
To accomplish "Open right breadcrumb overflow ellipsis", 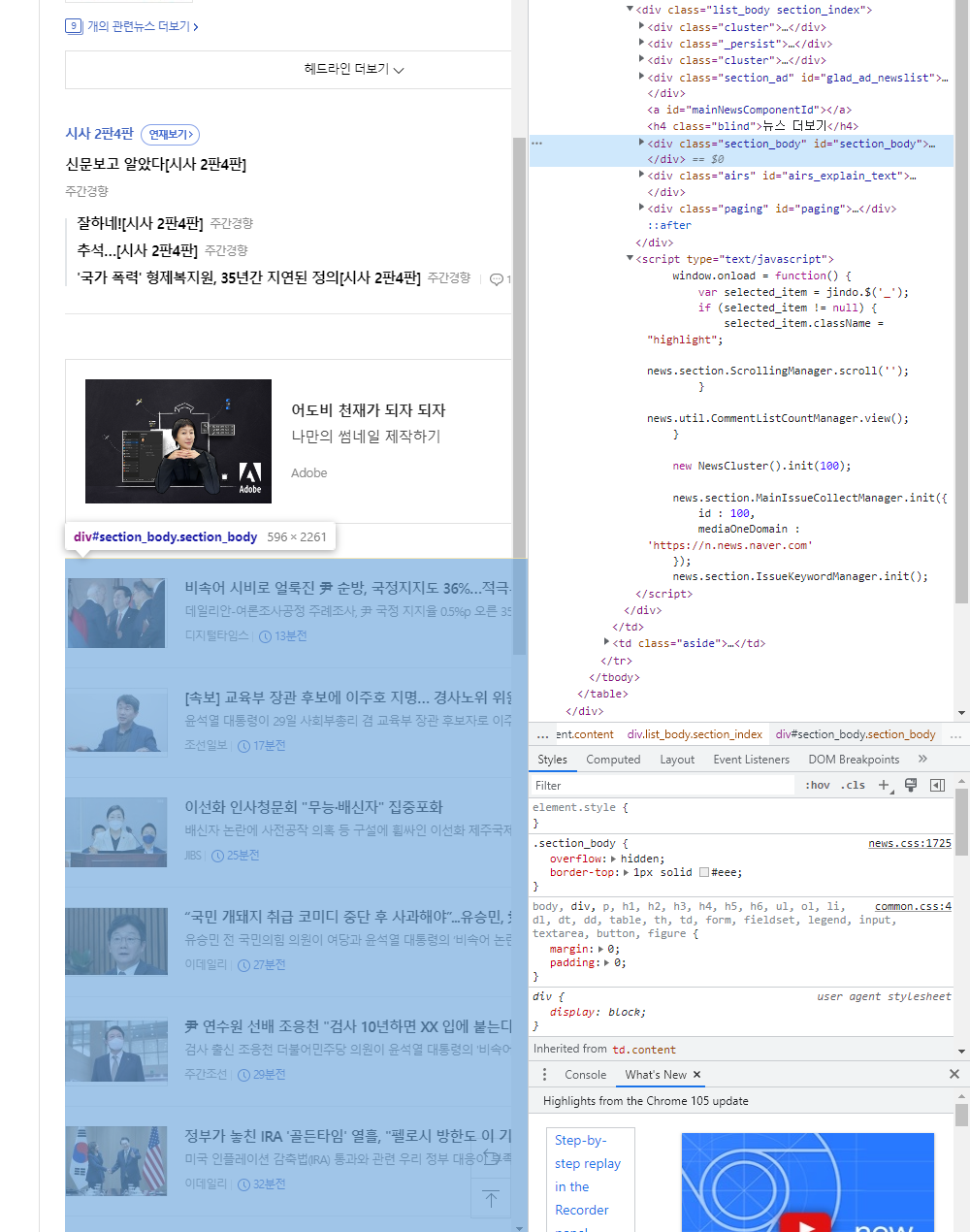I will coord(955,734).
